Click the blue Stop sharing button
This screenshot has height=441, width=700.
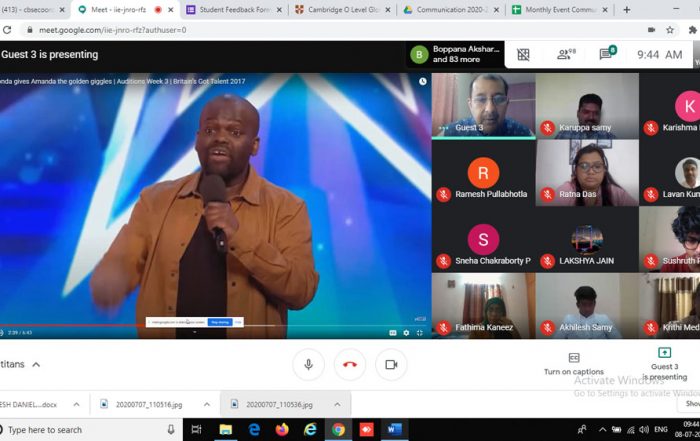(220, 322)
